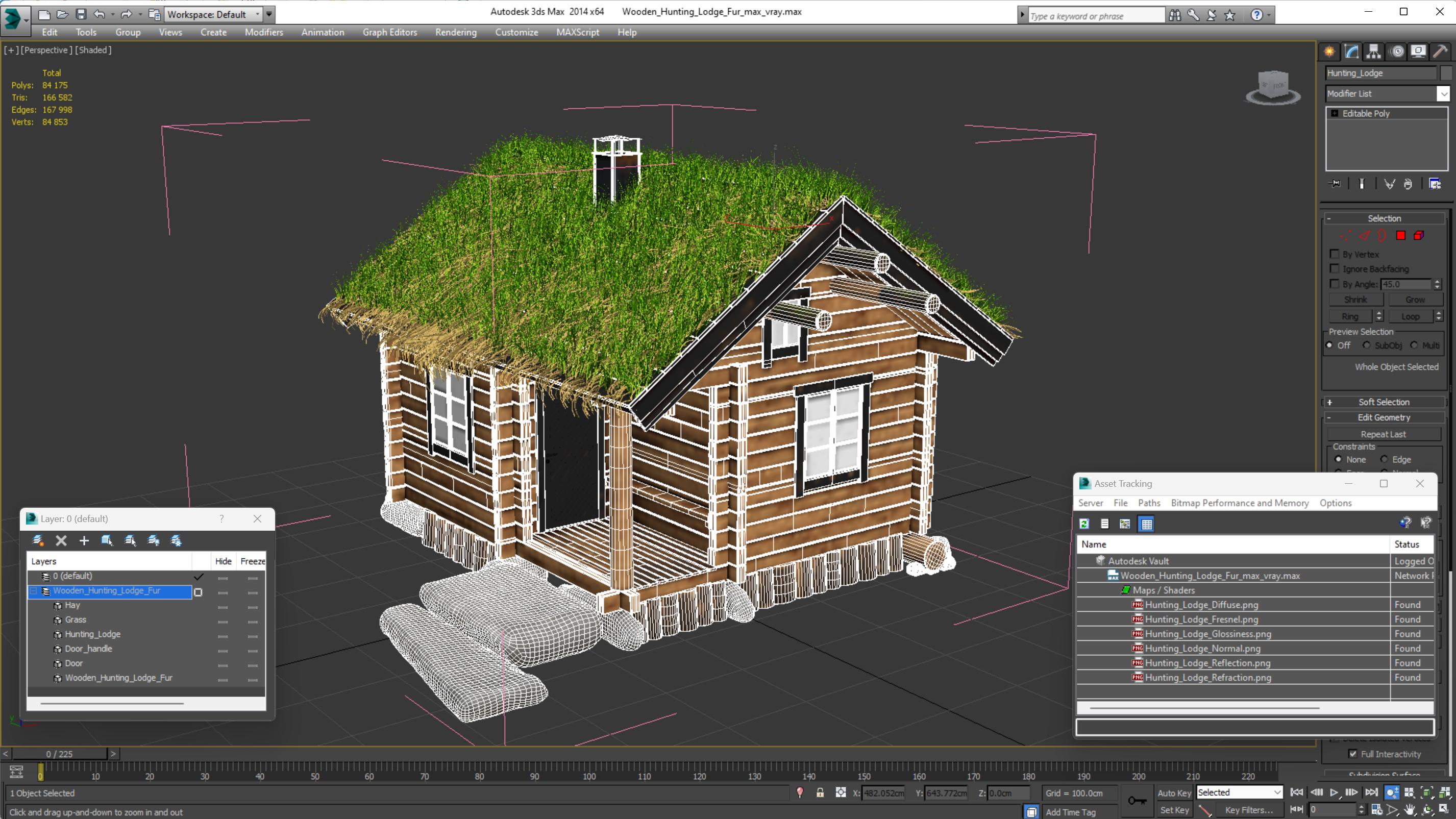Click the Repeat Last button
Viewport: 1456px width, 819px height.
pos(1383,434)
